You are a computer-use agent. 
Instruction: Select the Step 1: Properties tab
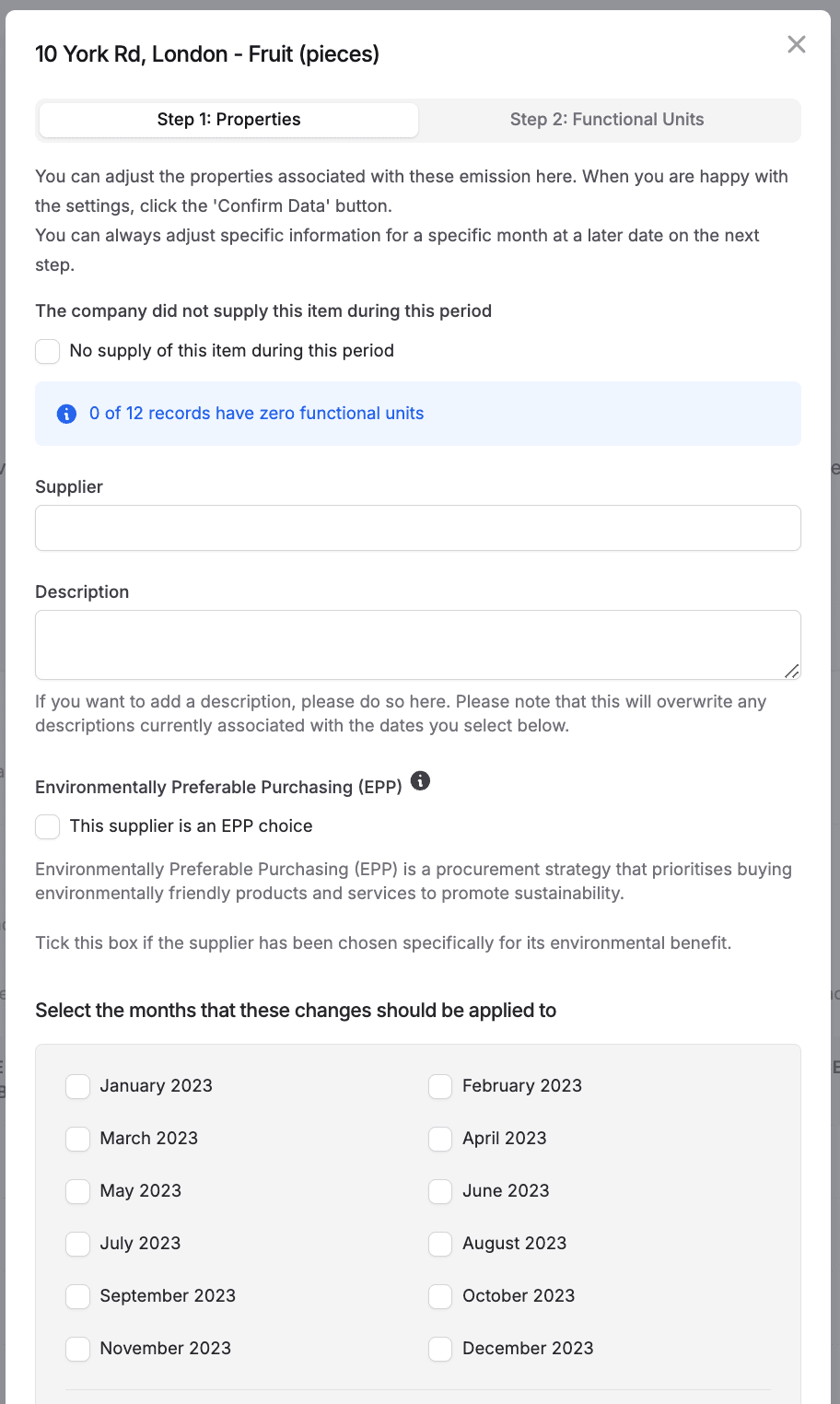click(228, 120)
